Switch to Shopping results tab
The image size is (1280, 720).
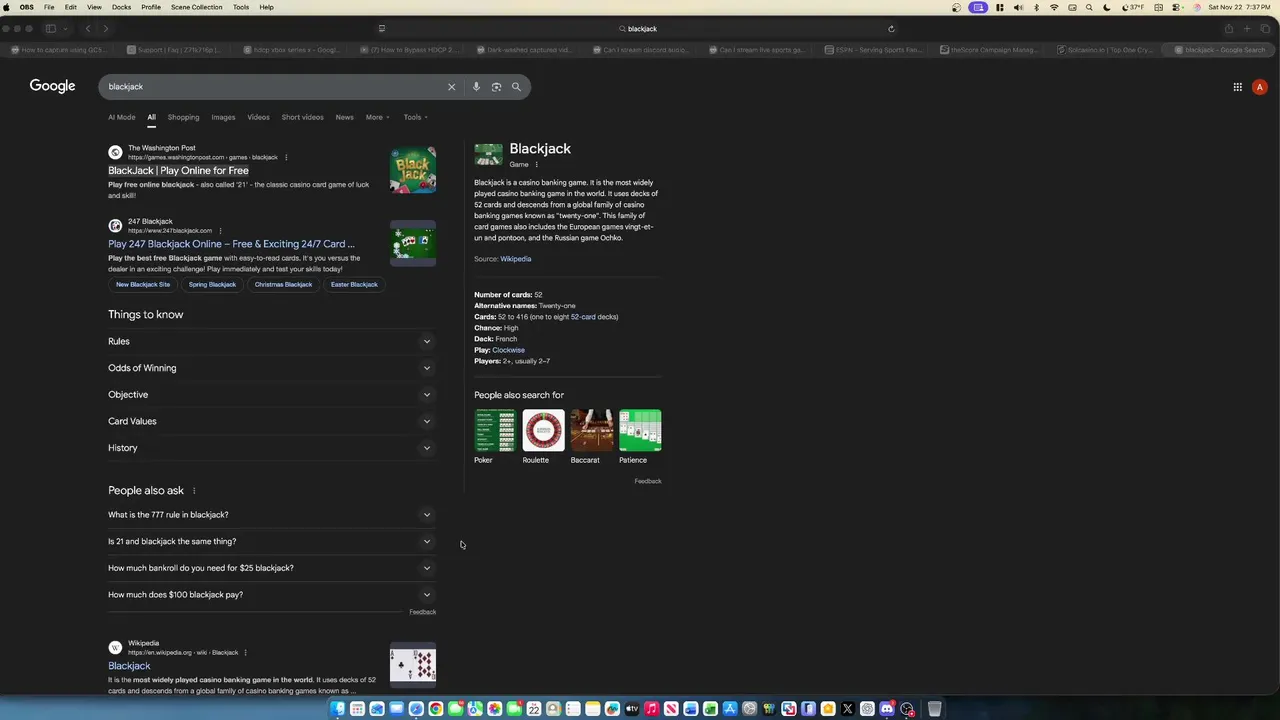(x=183, y=117)
